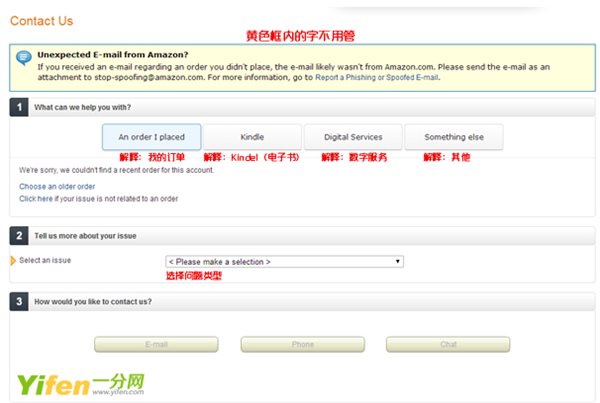The width and height of the screenshot is (600, 403).
Task: Click the 'Select an issue' label
Action: (x=45, y=260)
